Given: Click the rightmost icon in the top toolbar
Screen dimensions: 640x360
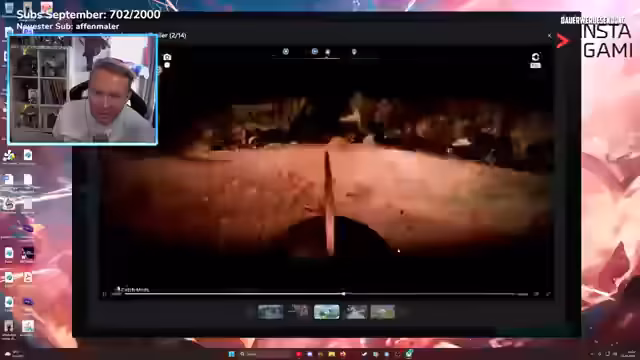Looking at the screenshot, I should click(354, 52).
